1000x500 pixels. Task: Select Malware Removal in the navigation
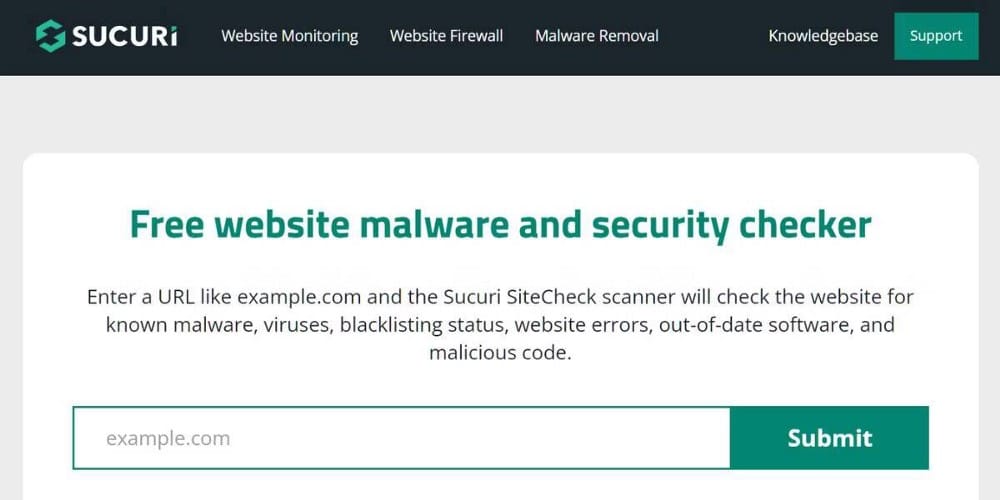point(597,36)
